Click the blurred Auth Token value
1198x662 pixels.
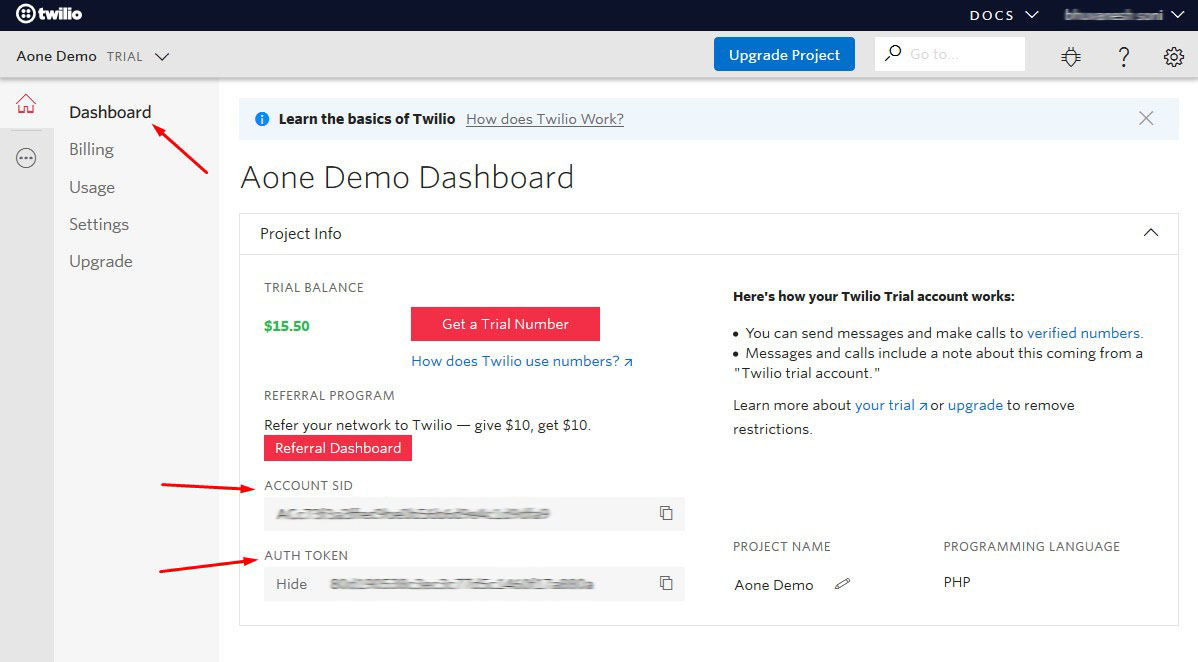(x=461, y=584)
